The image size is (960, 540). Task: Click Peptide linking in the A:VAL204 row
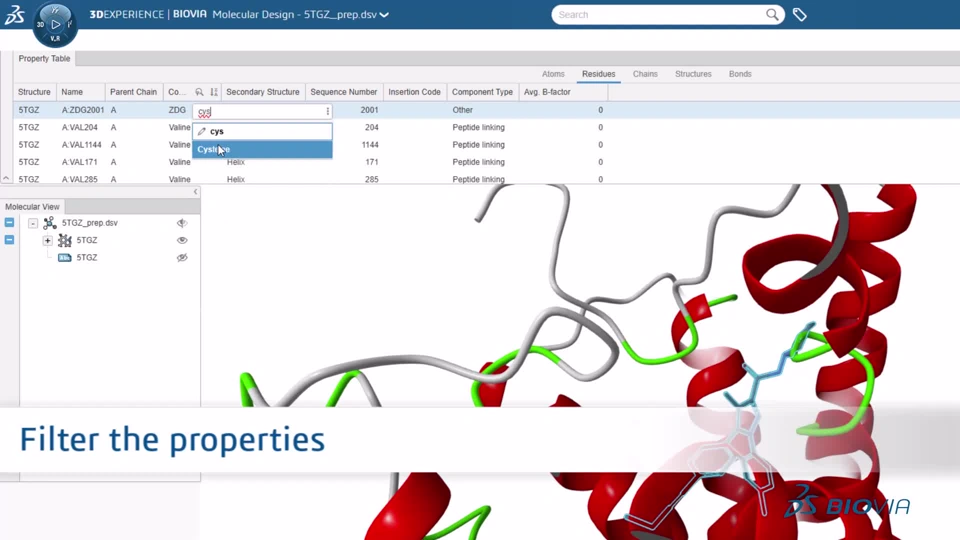click(479, 127)
